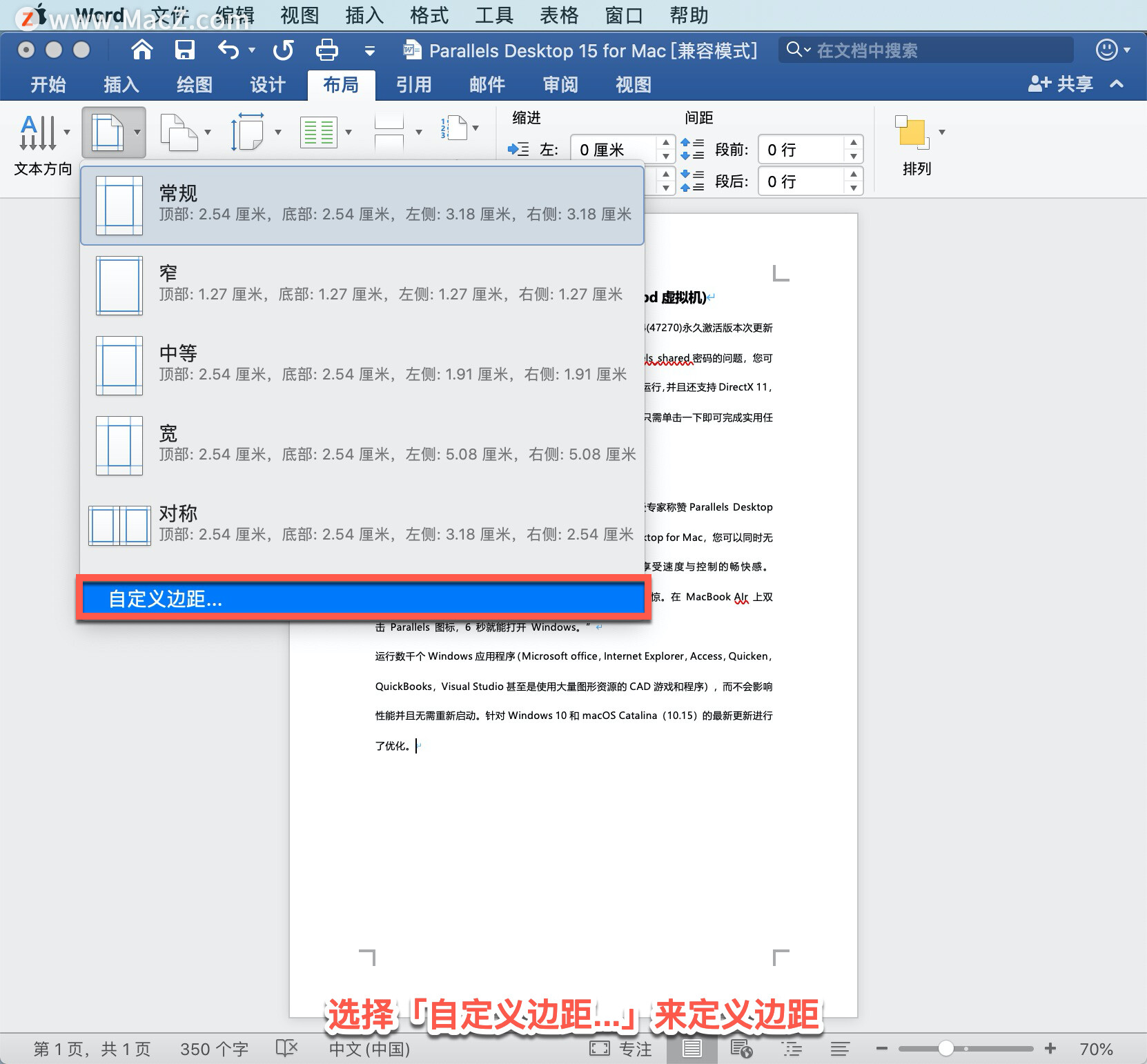Print the document using printer icon
The image size is (1147, 1064).
point(326,50)
